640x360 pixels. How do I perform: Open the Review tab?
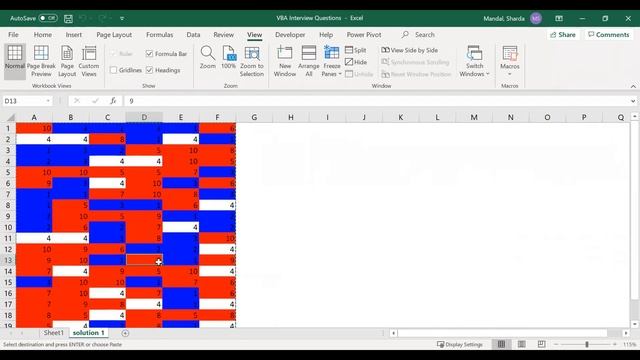[223, 35]
